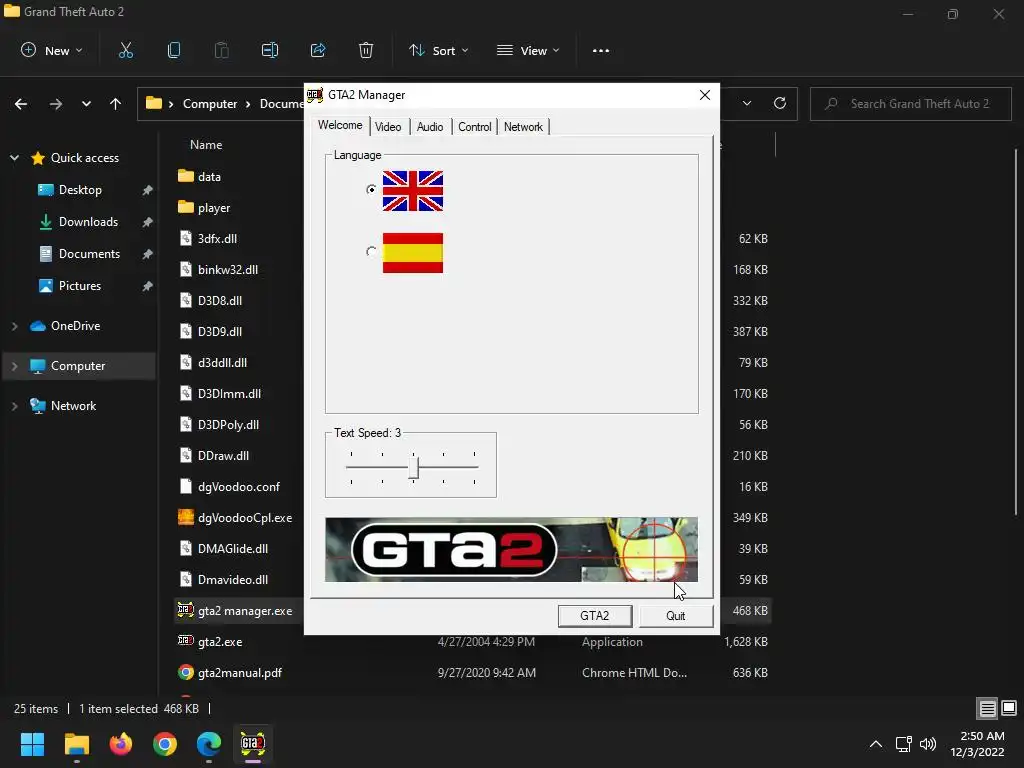Switch to the Control tab
This screenshot has height=768, width=1024.
[475, 127]
